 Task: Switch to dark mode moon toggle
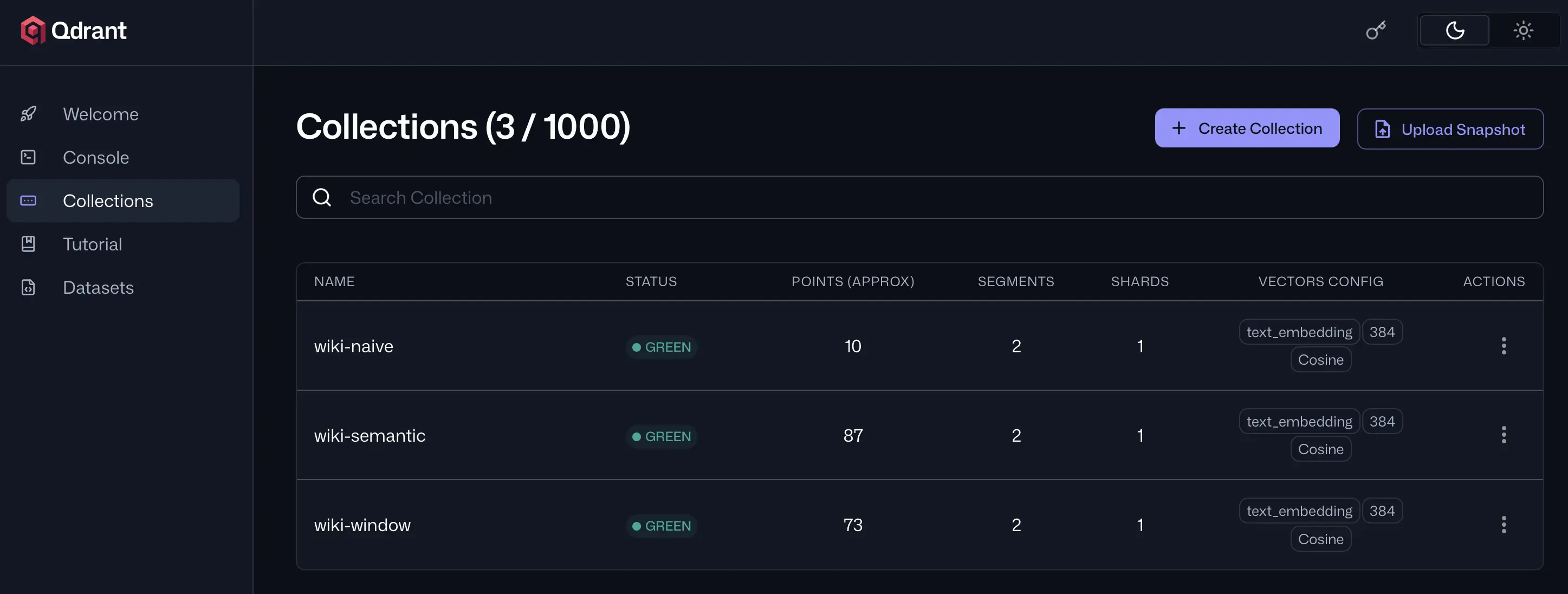1454,30
